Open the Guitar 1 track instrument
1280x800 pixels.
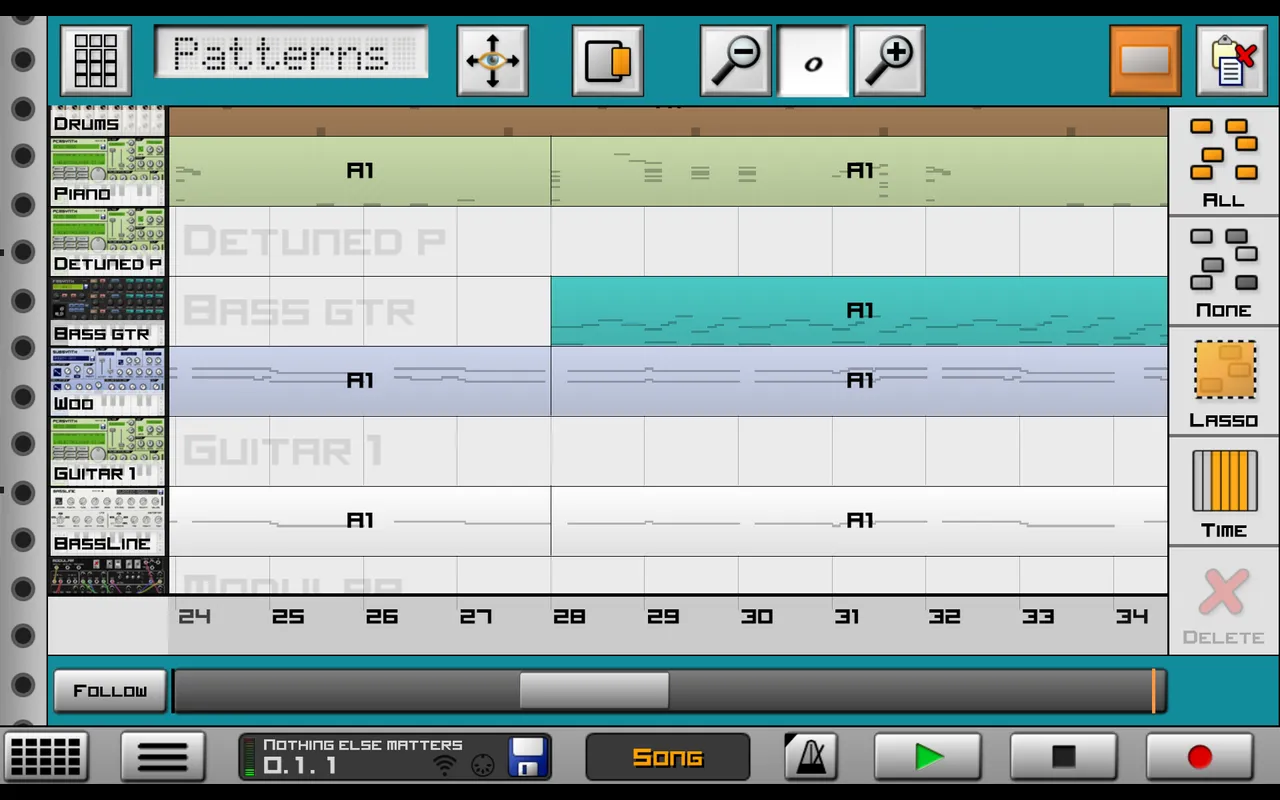tap(107, 452)
